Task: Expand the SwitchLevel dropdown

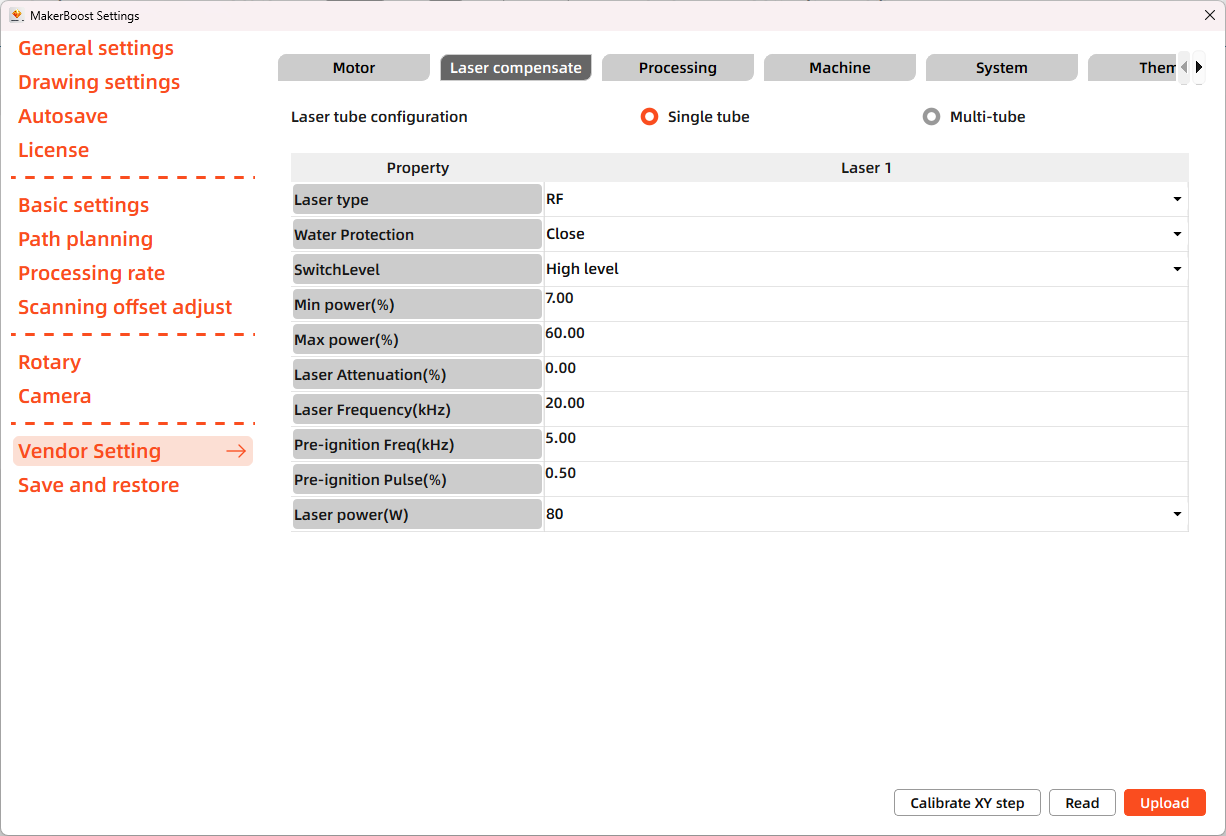Action: (1177, 269)
